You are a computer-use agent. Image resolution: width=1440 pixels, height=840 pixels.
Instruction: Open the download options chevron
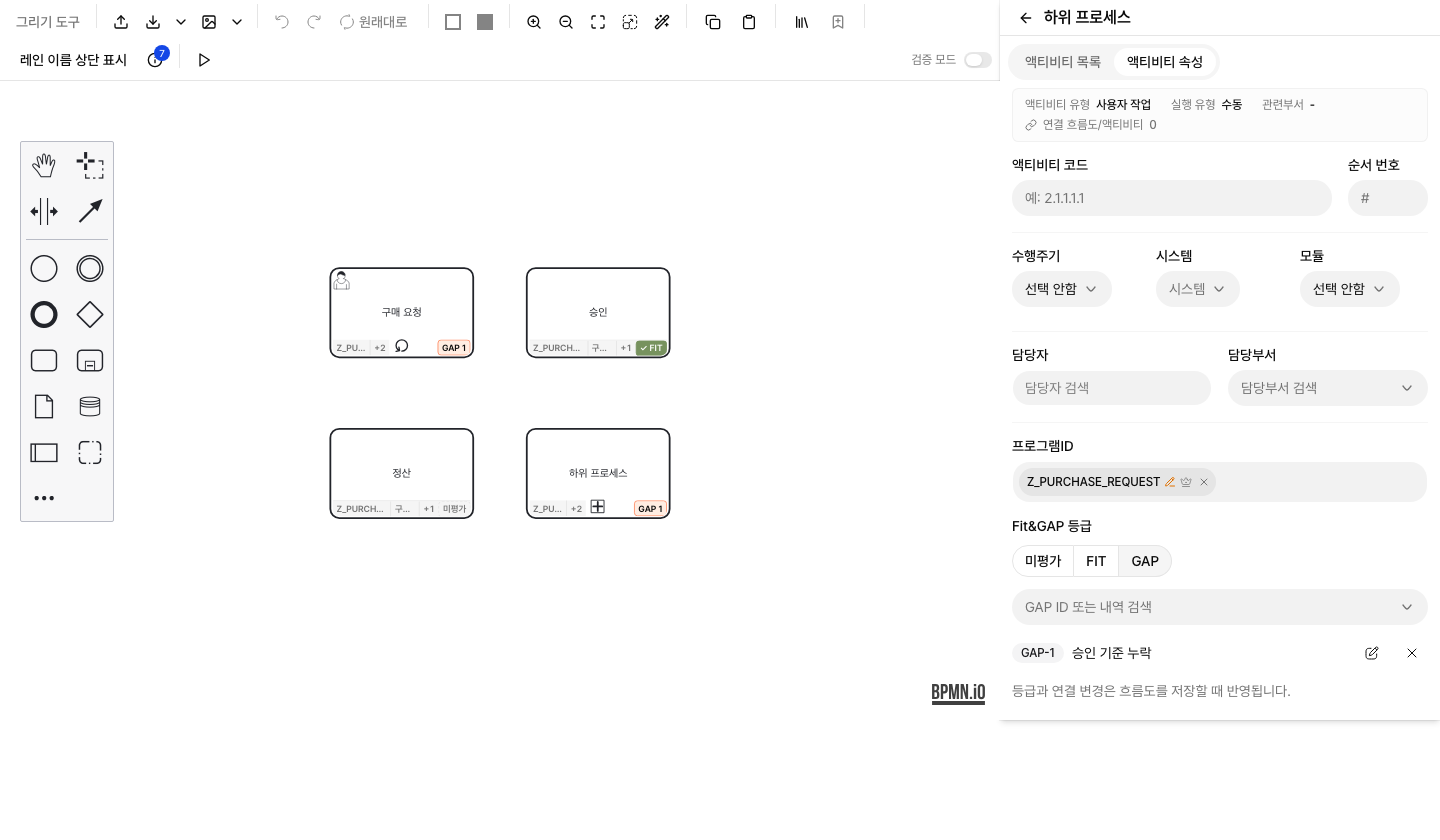pos(181,22)
